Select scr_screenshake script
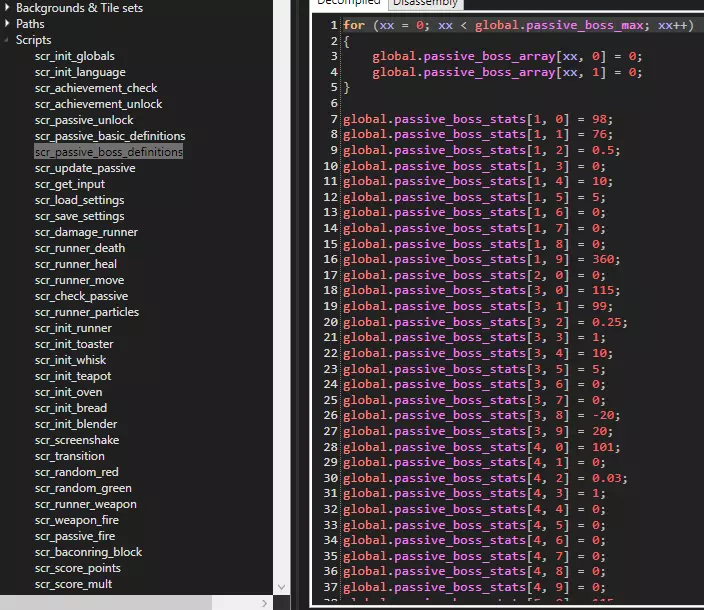 (77, 440)
